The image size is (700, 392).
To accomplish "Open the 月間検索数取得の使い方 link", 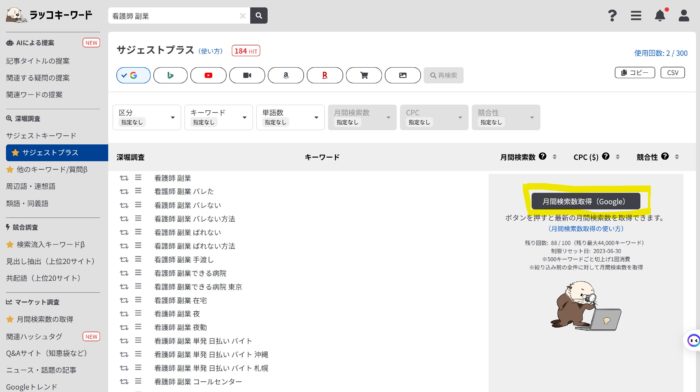I will pyautogui.click(x=586, y=229).
